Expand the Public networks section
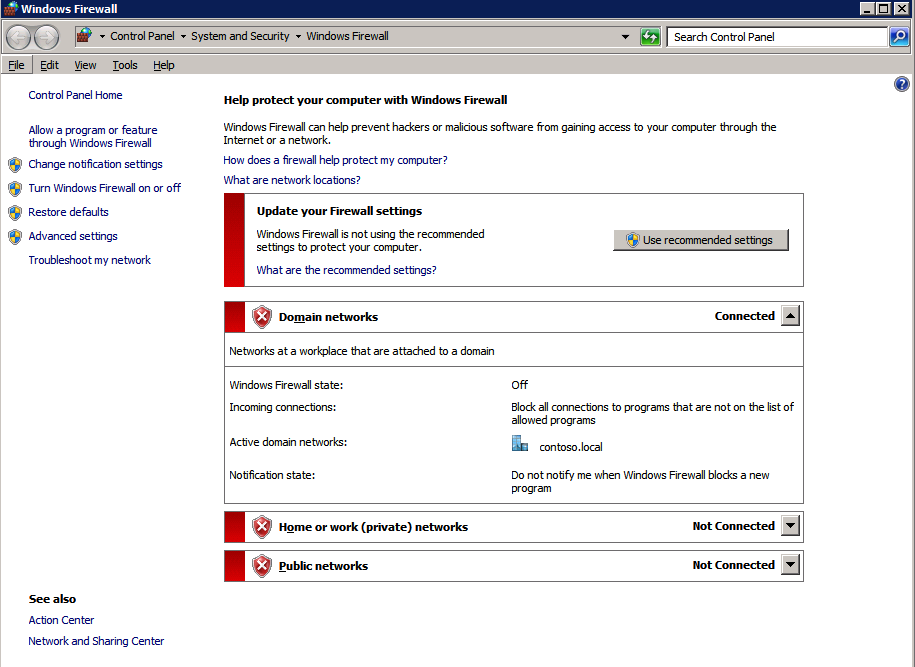 [790, 565]
